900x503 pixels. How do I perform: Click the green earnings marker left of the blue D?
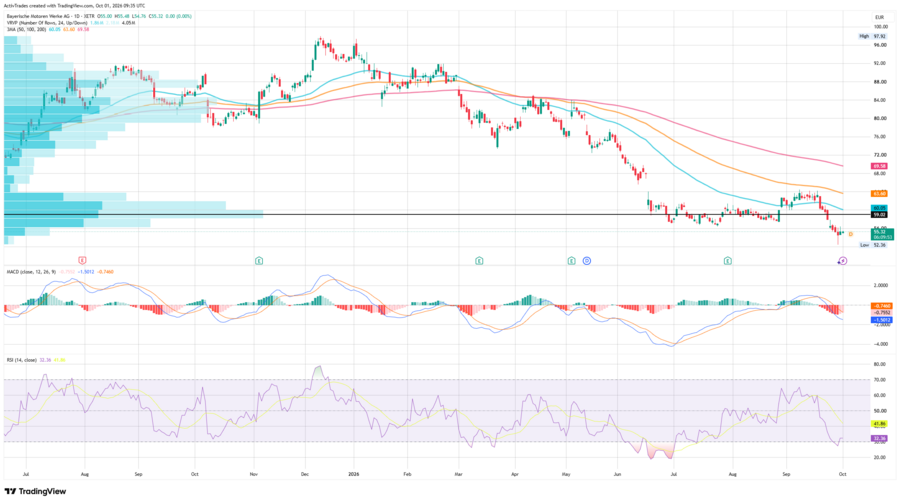(x=571, y=261)
